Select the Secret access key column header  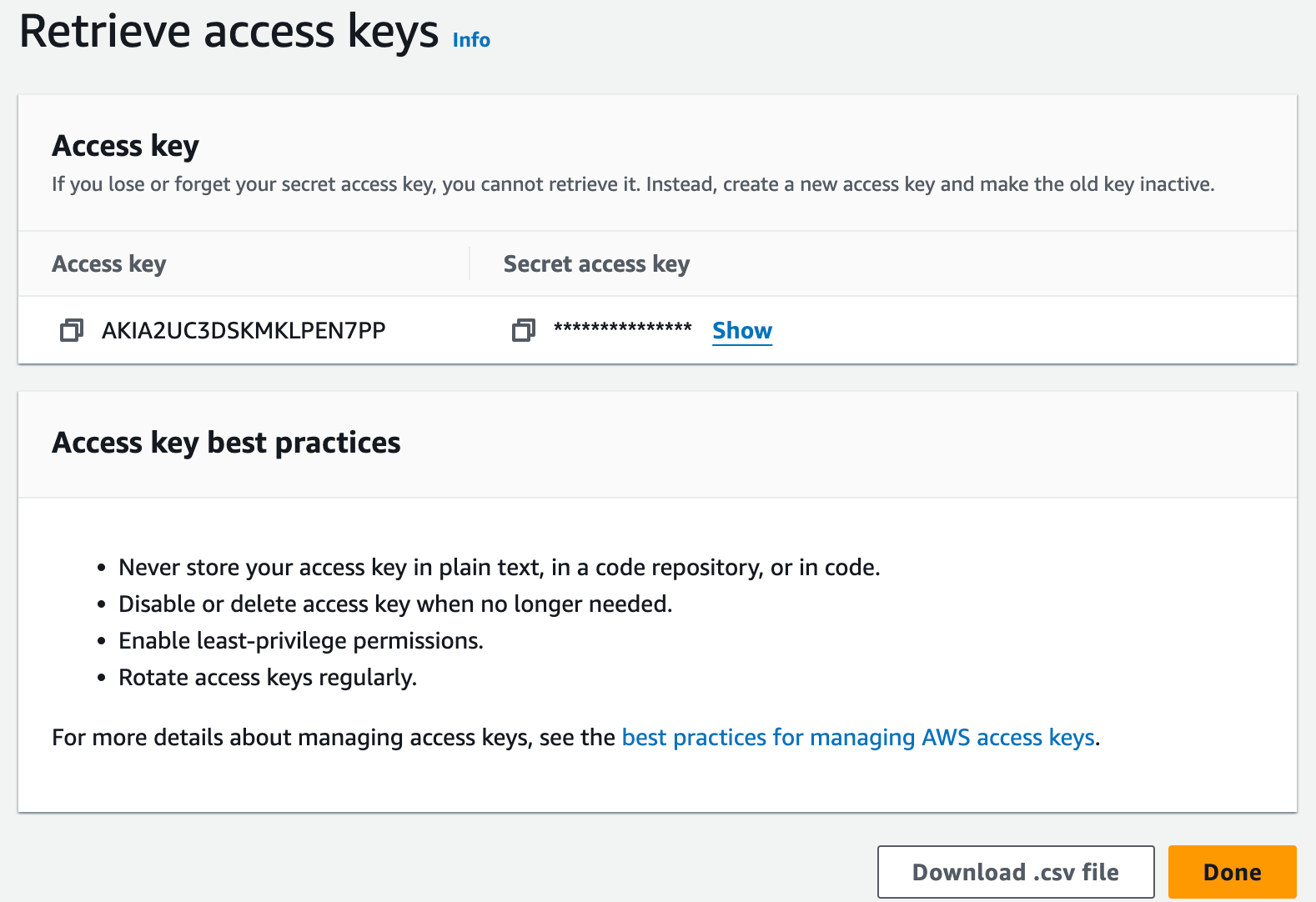coord(596,263)
